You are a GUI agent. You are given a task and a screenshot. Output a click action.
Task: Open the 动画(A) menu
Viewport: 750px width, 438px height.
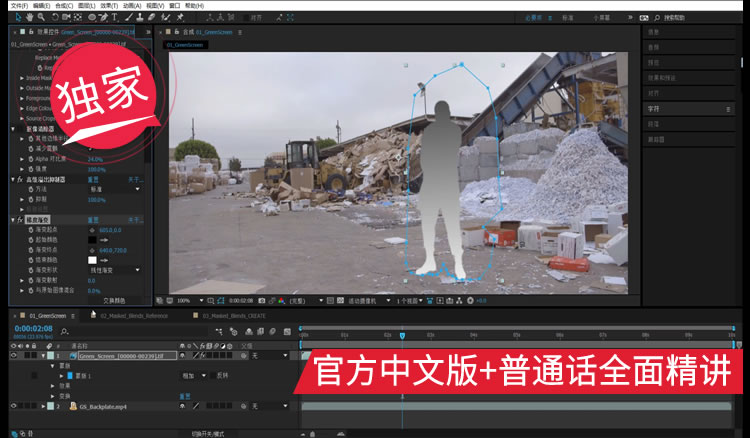pos(132,6)
